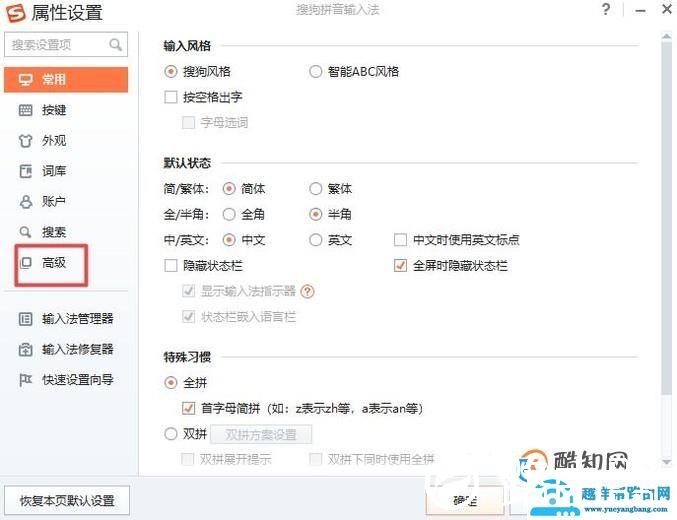Click 恢复本页默认设置 button

point(67,501)
